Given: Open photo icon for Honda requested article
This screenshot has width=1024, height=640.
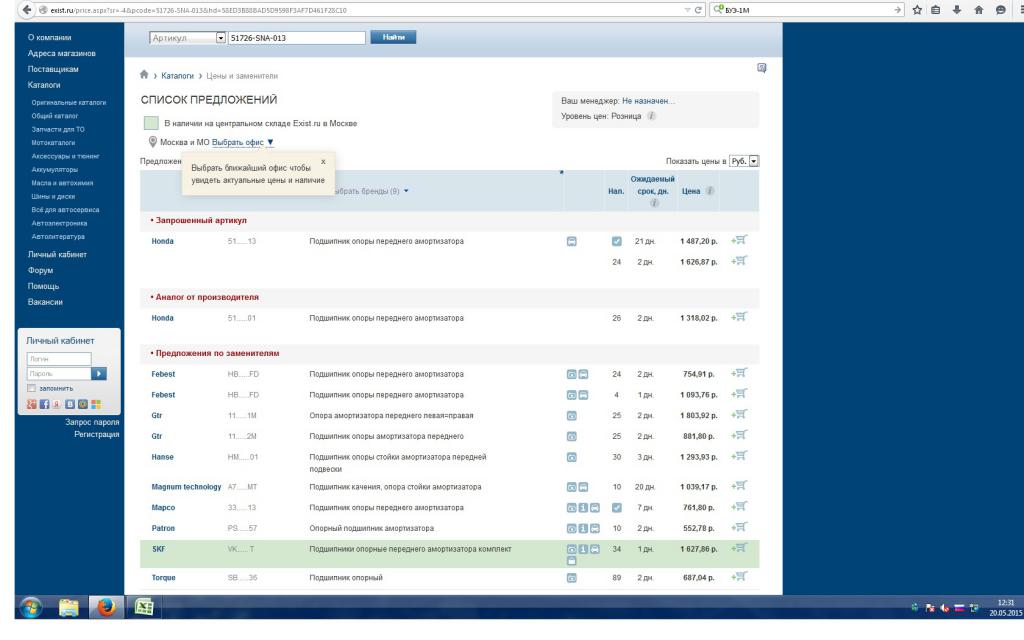Looking at the screenshot, I should click(571, 242).
